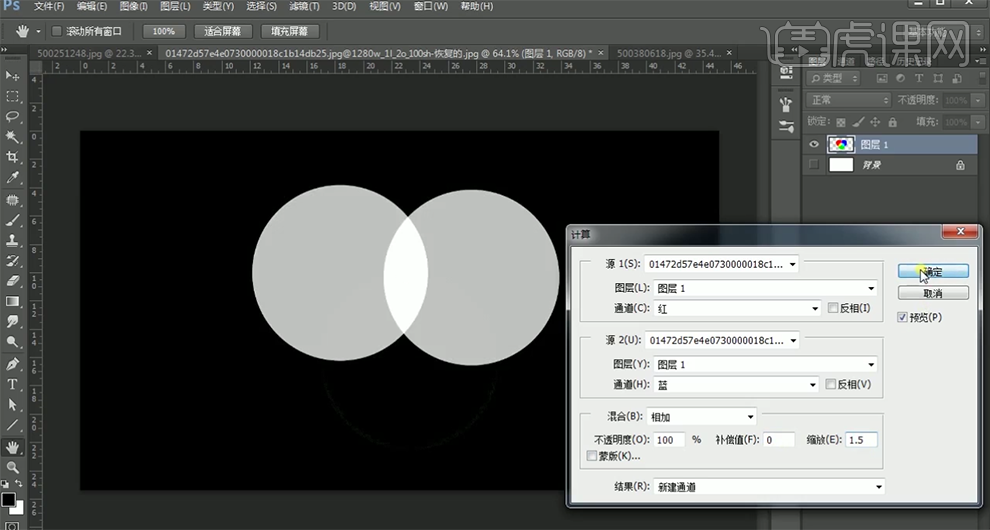Click the 取消 cancel button
Viewport: 990px width, 530px height.
click(x=932, y=293)
